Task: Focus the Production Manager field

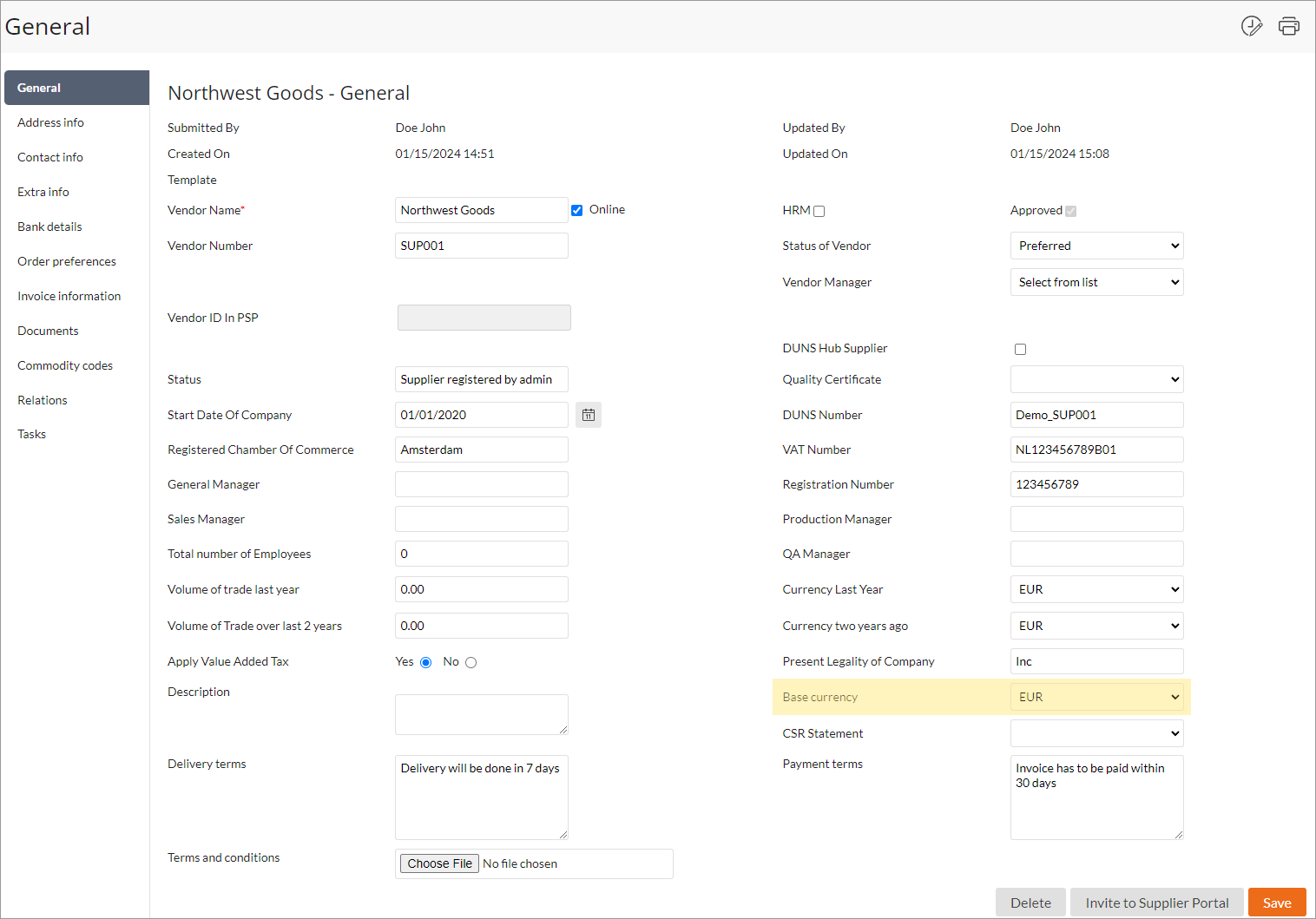Action: [1097, 519]
